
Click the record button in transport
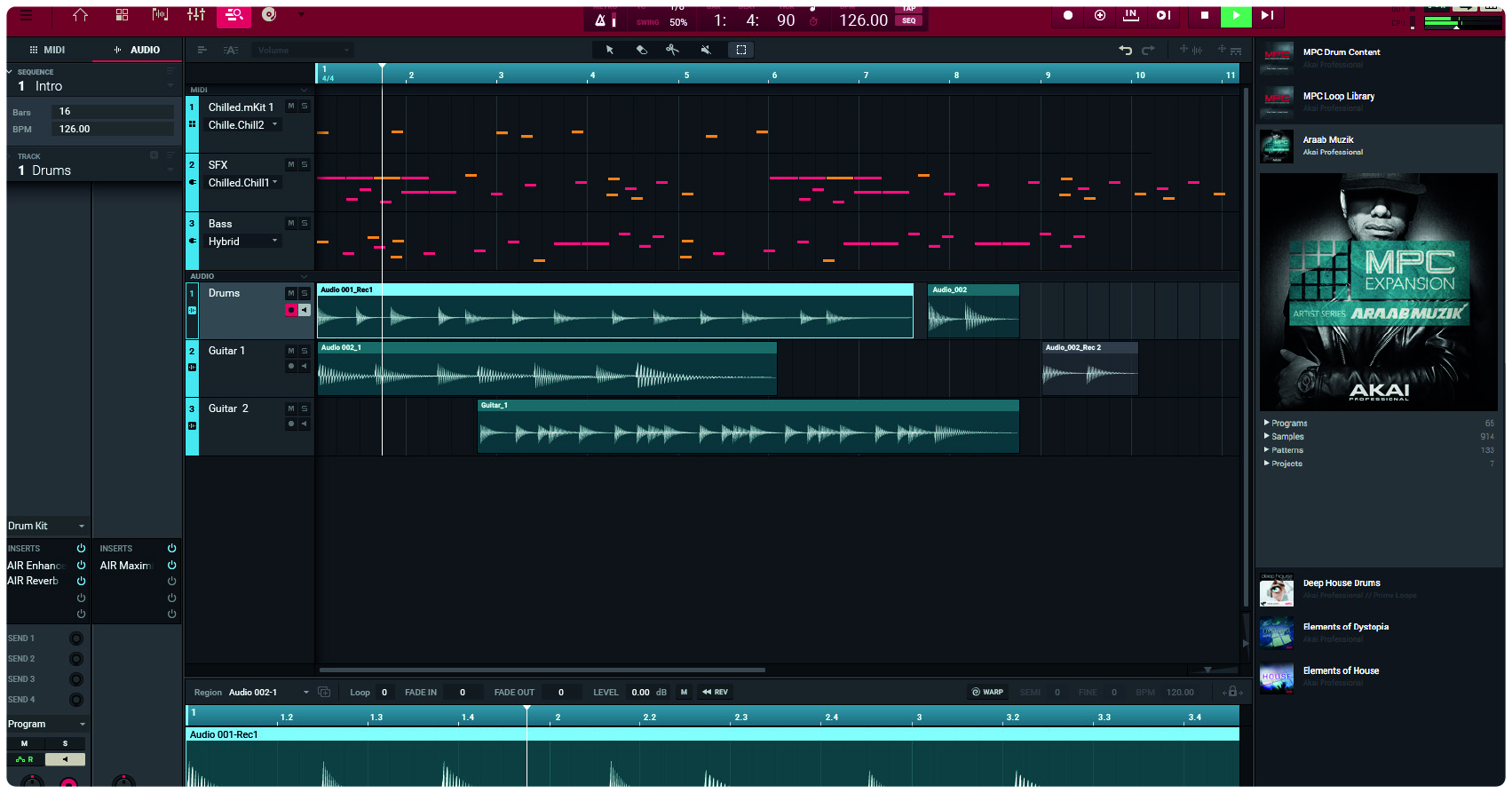click(x=1068, y=15)
